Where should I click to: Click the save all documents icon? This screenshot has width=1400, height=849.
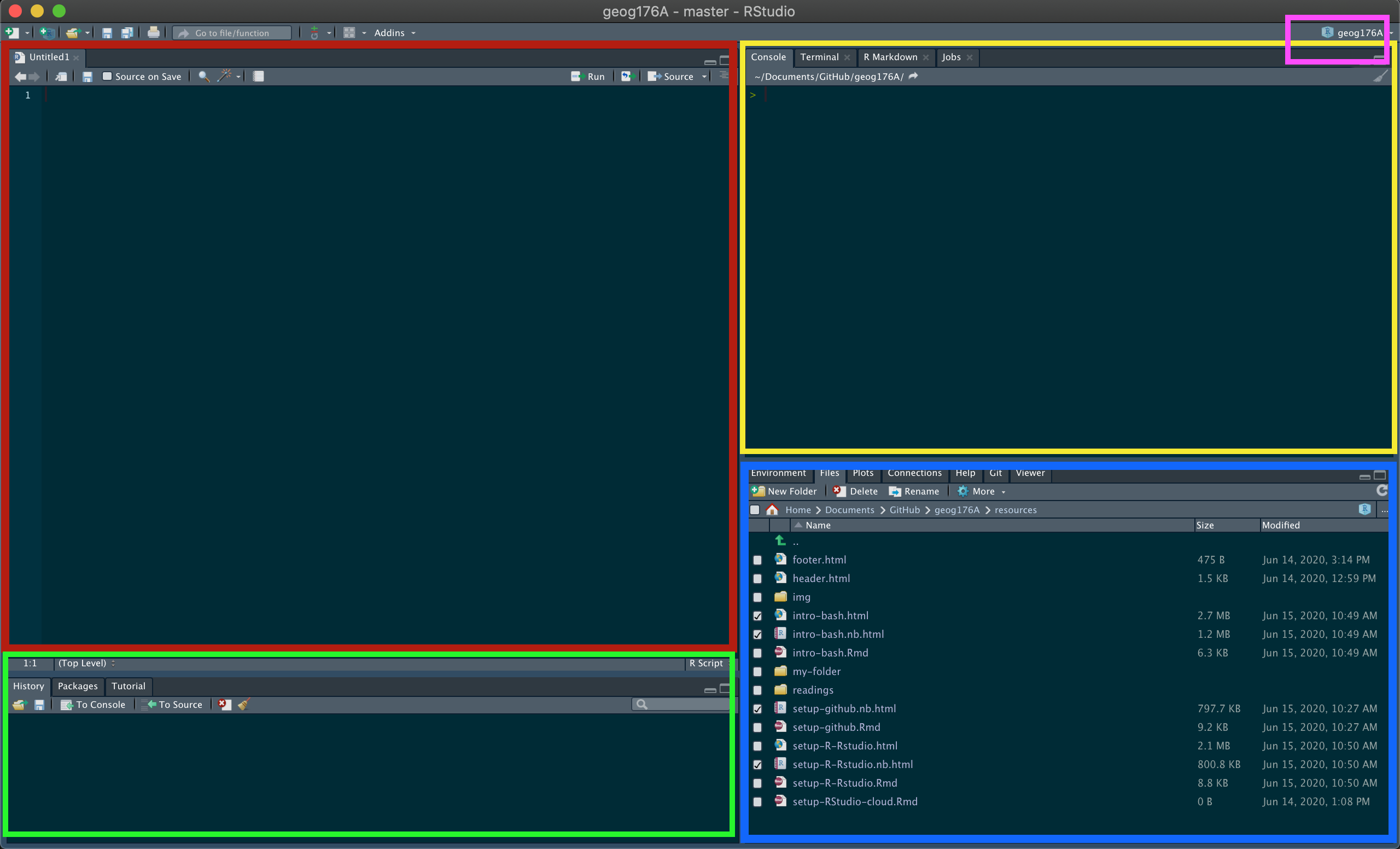tap(127, 33)
